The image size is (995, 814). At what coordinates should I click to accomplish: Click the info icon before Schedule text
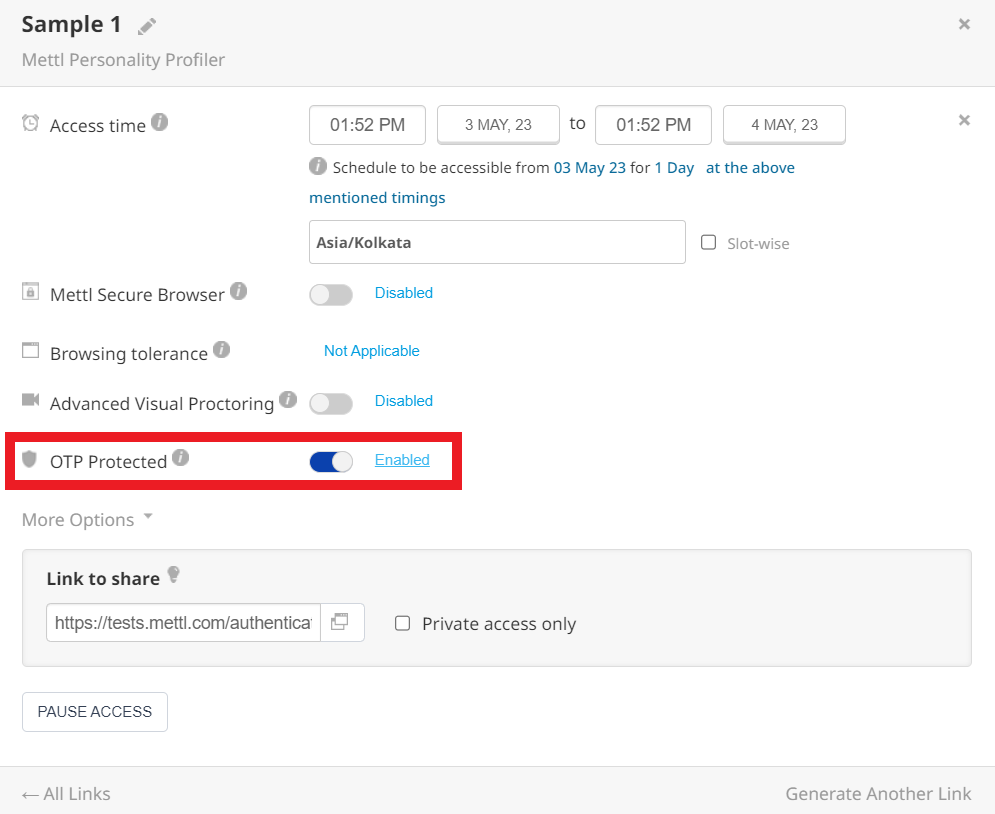coord(317,166)
